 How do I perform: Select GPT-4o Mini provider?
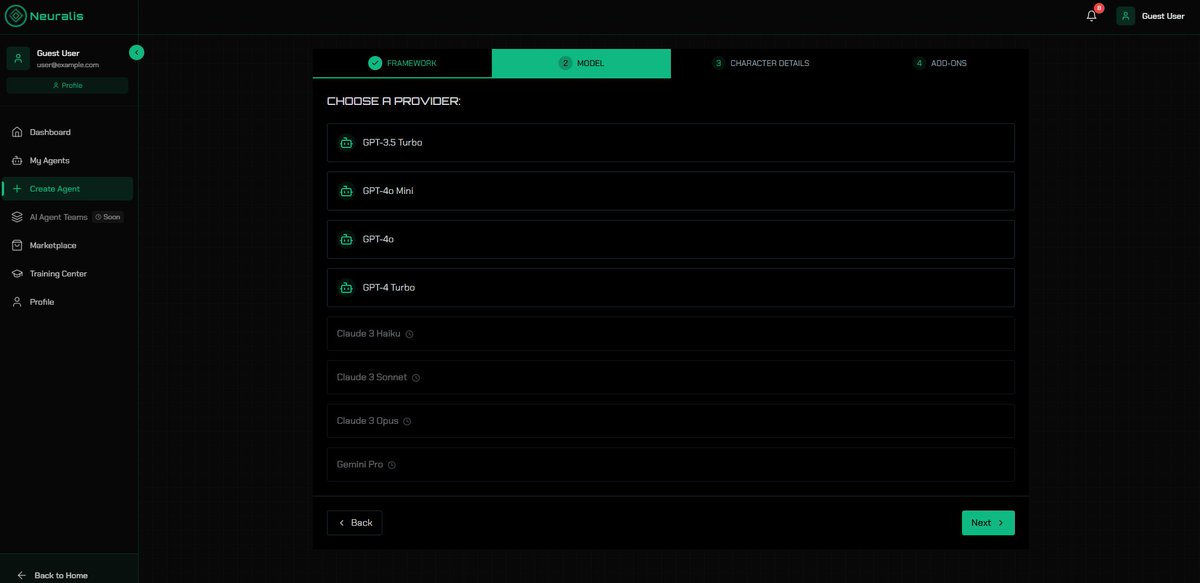(x=671, y=191)
